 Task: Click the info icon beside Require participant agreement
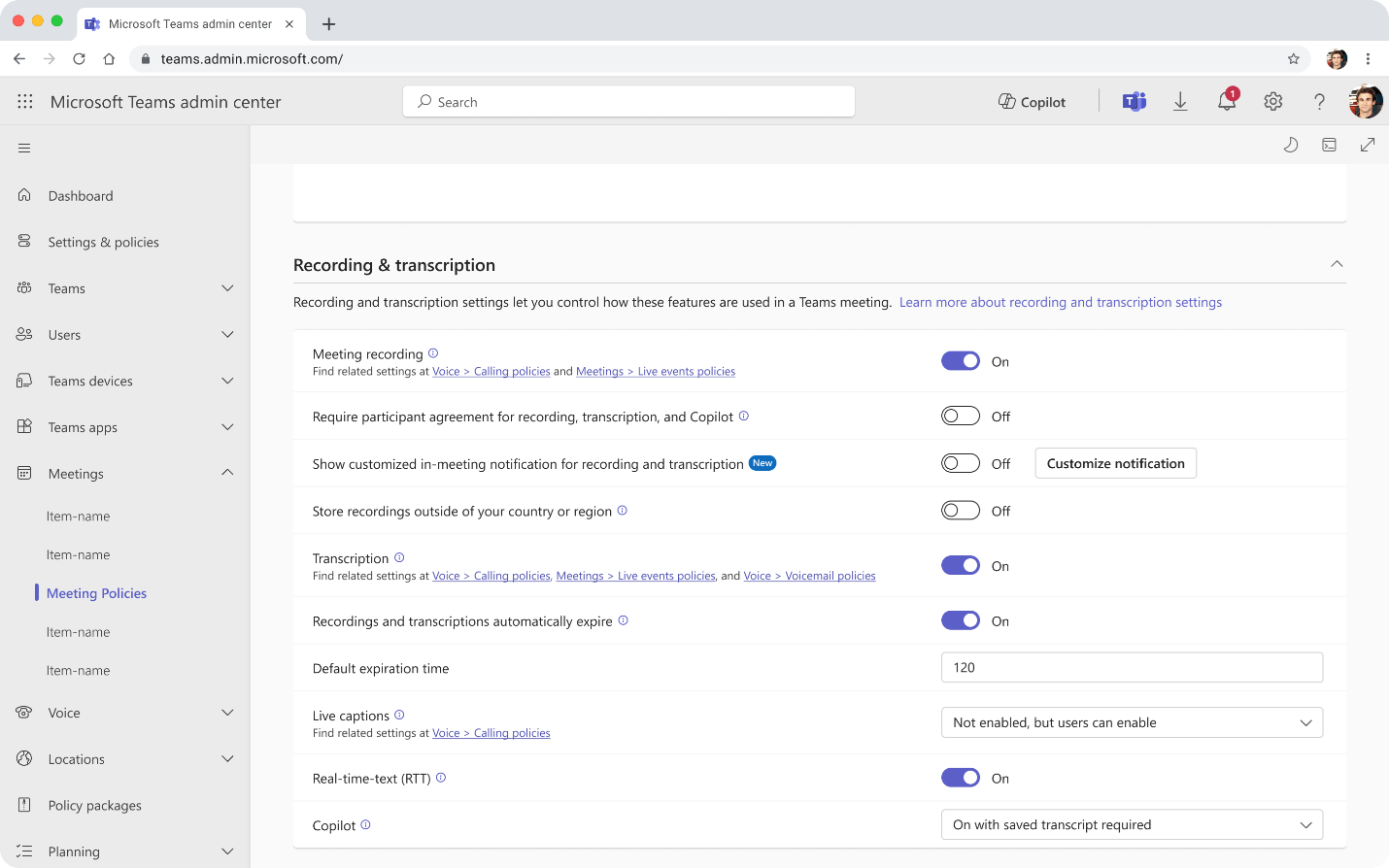[x=744, y=416]
